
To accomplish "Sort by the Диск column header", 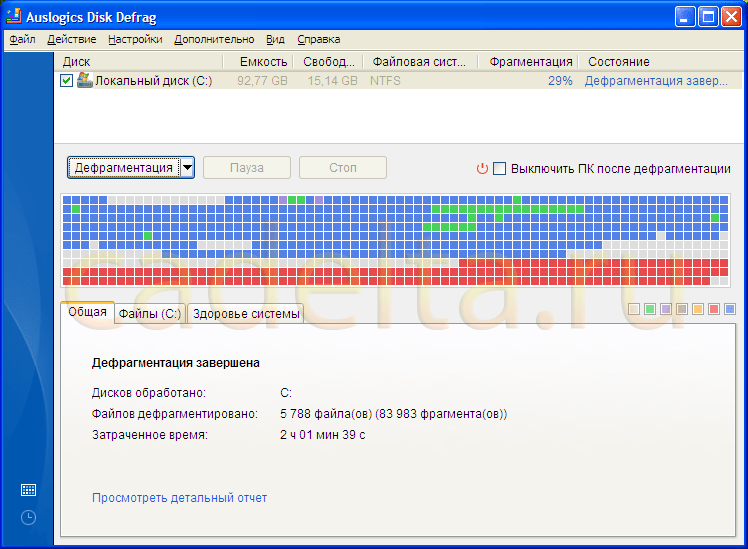I will pyautogui.click(x=138, y=62).
